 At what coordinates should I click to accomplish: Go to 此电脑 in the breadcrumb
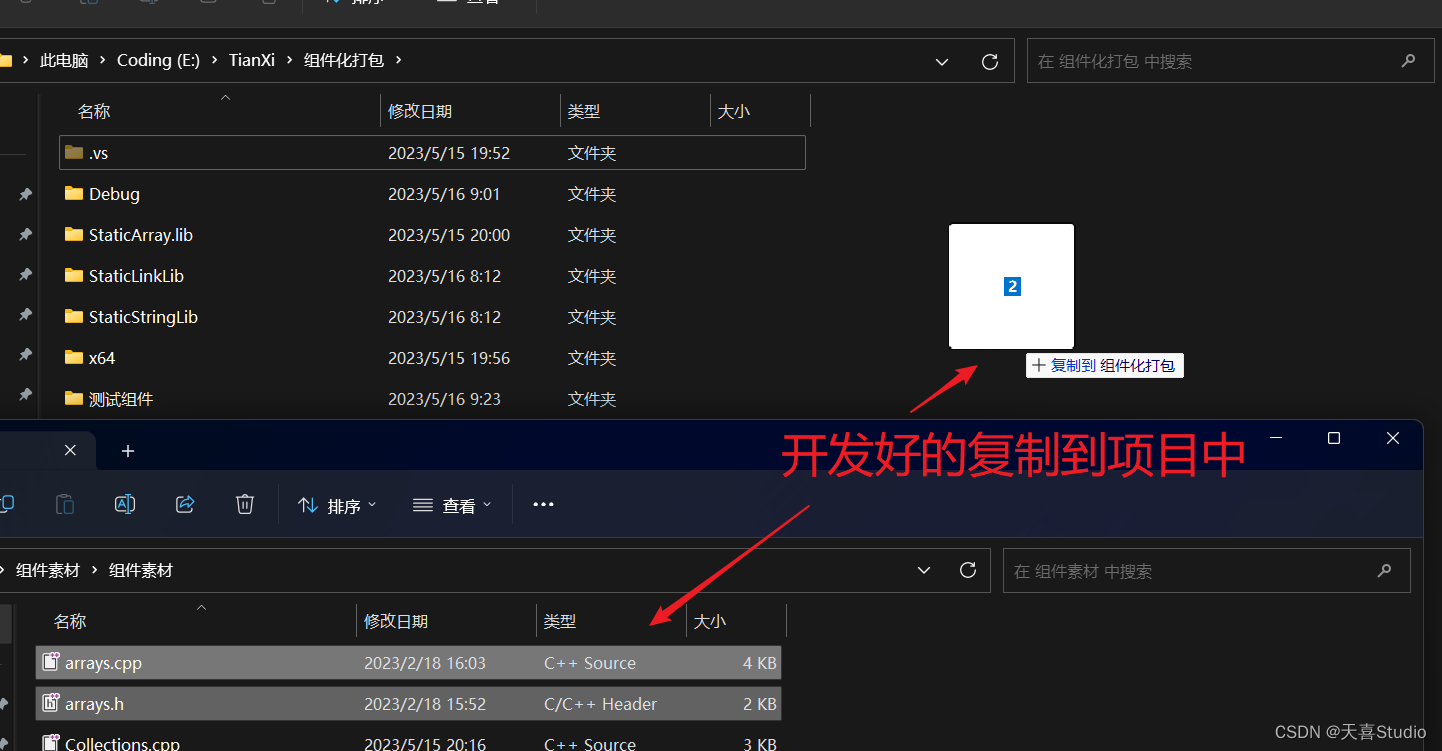(x=64, y=60)
